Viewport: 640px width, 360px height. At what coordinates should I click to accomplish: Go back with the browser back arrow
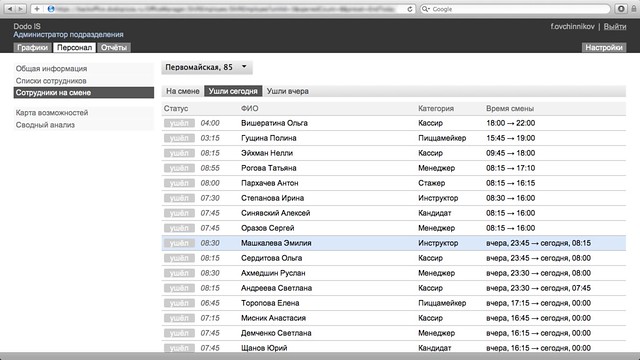(x=10, y=9)
